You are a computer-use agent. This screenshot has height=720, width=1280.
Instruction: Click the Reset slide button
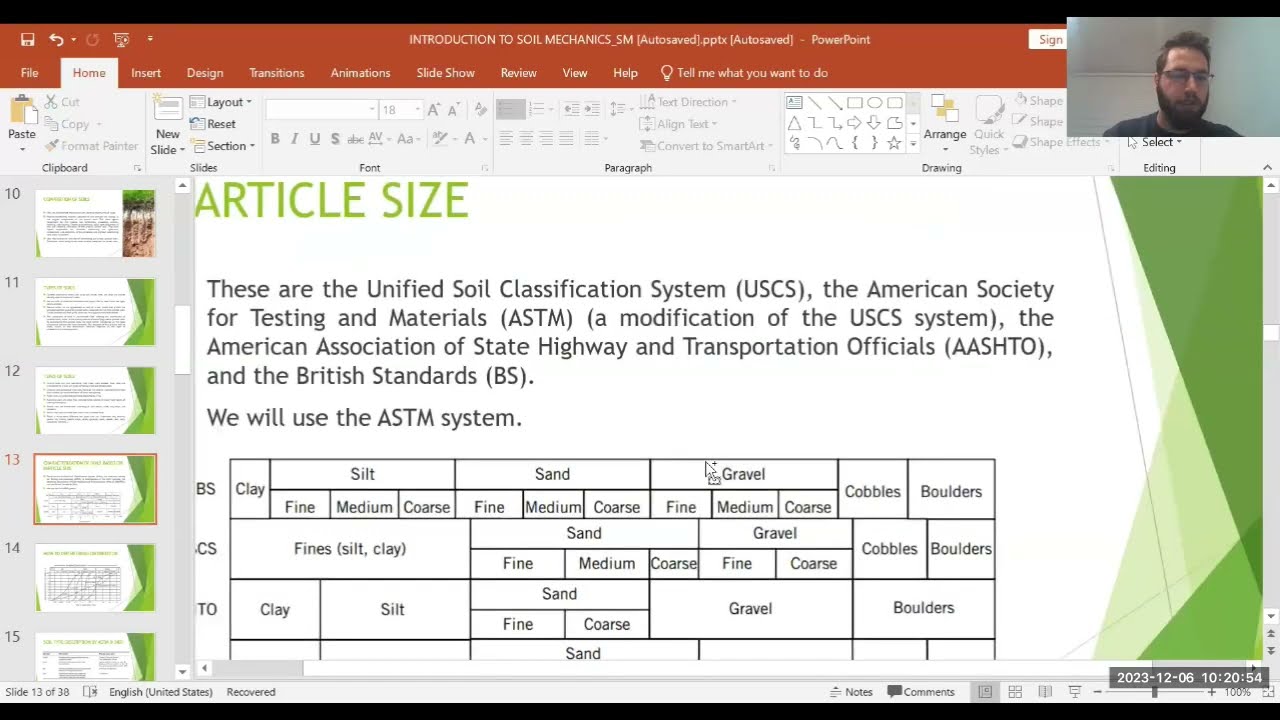coord(213,124)
